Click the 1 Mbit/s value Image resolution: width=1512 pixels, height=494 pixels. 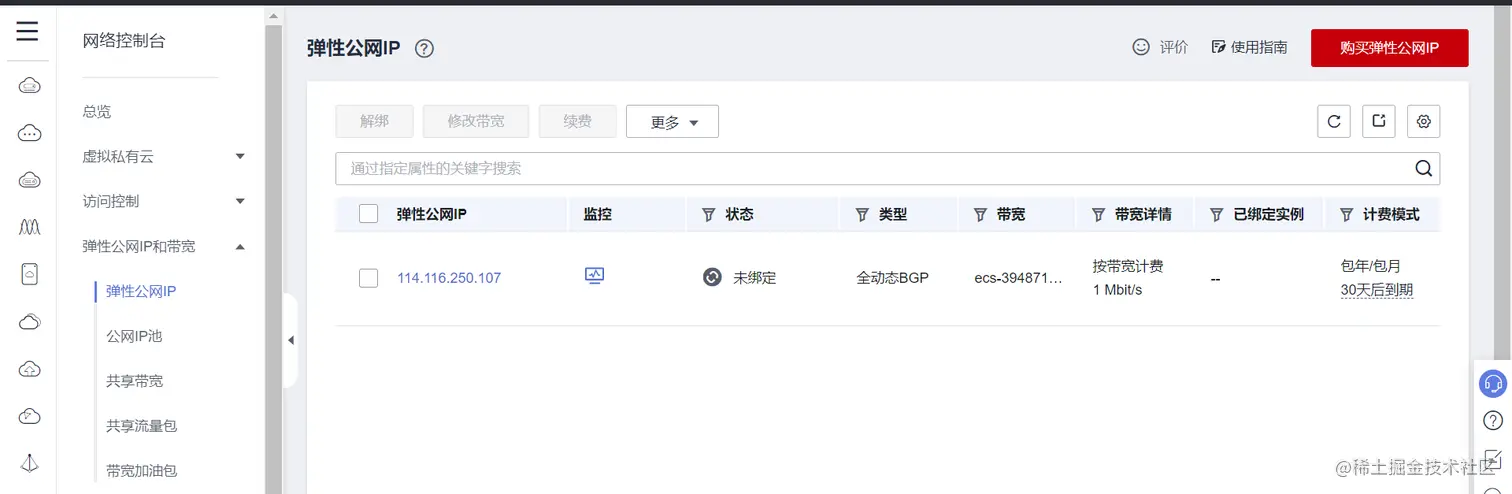1117,290
